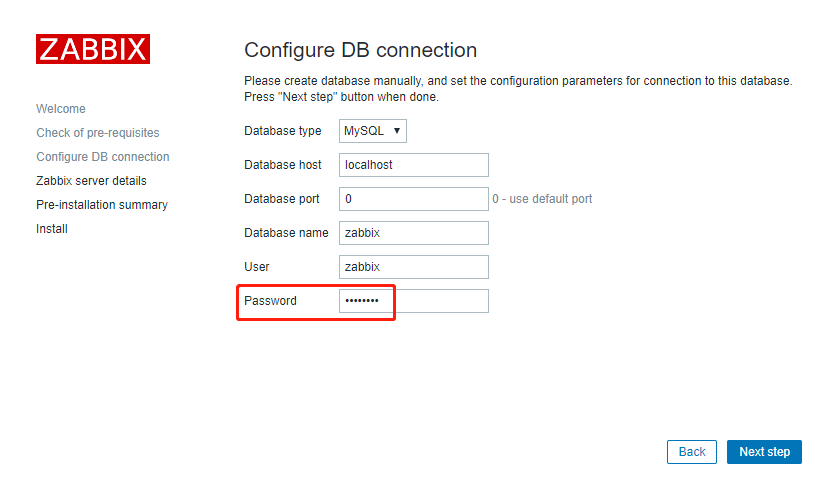Viewport: 834px width, 491px height.
Task: Select the Database name input
Action: point(414,233)
